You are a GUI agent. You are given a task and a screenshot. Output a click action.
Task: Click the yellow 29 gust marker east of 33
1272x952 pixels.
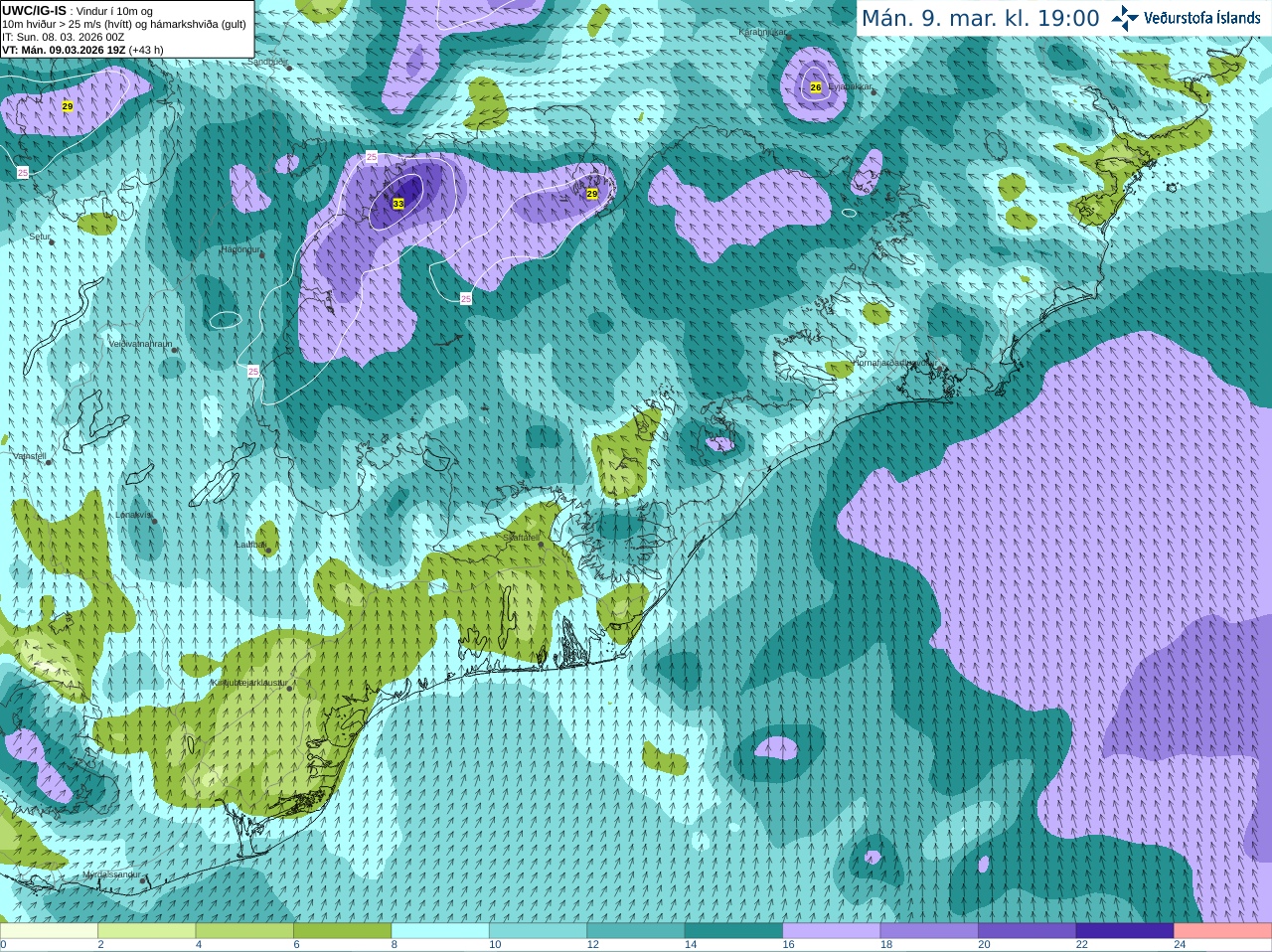click(592, 194)
